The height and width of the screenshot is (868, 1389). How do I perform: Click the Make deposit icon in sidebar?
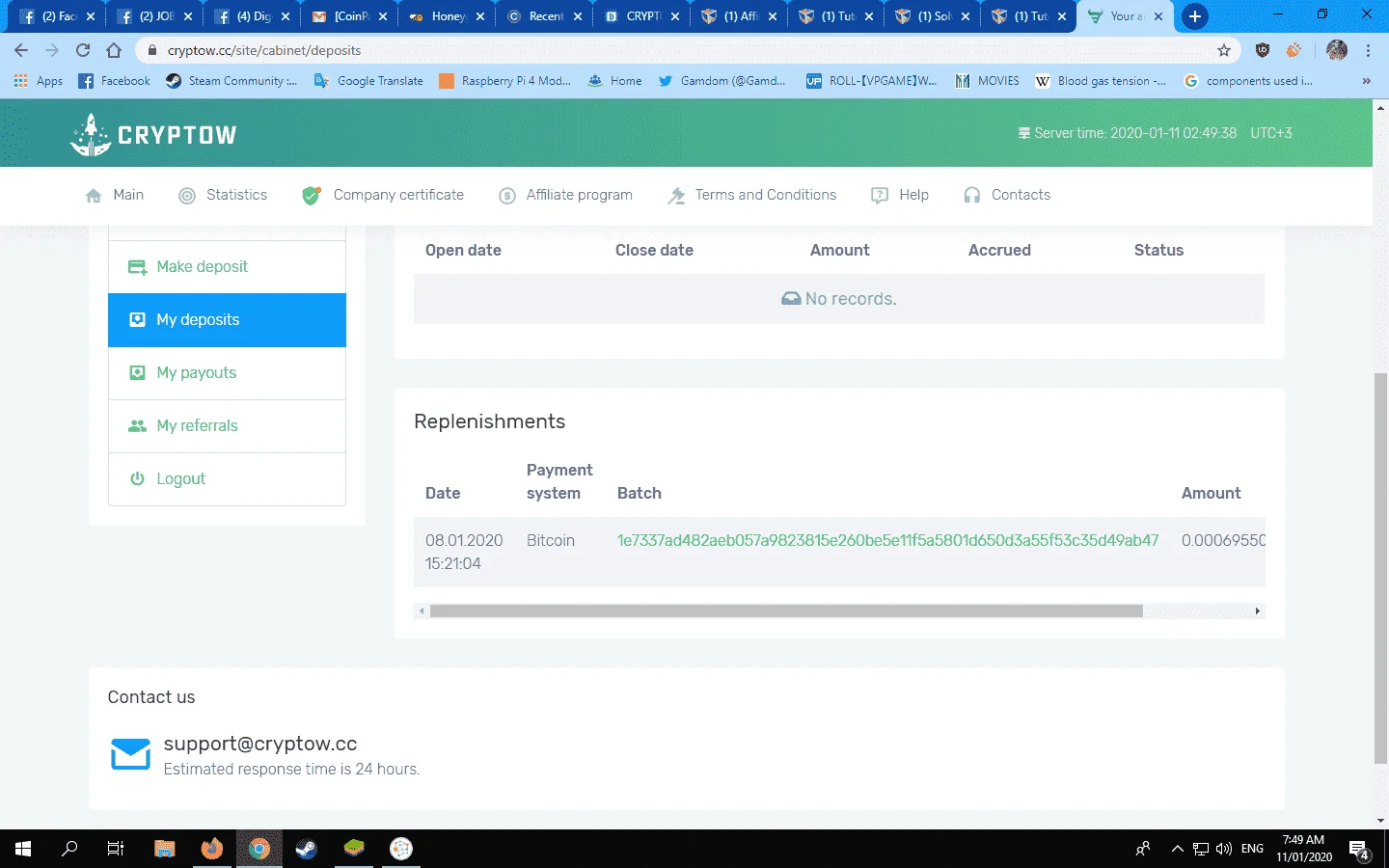click(138, 267)
